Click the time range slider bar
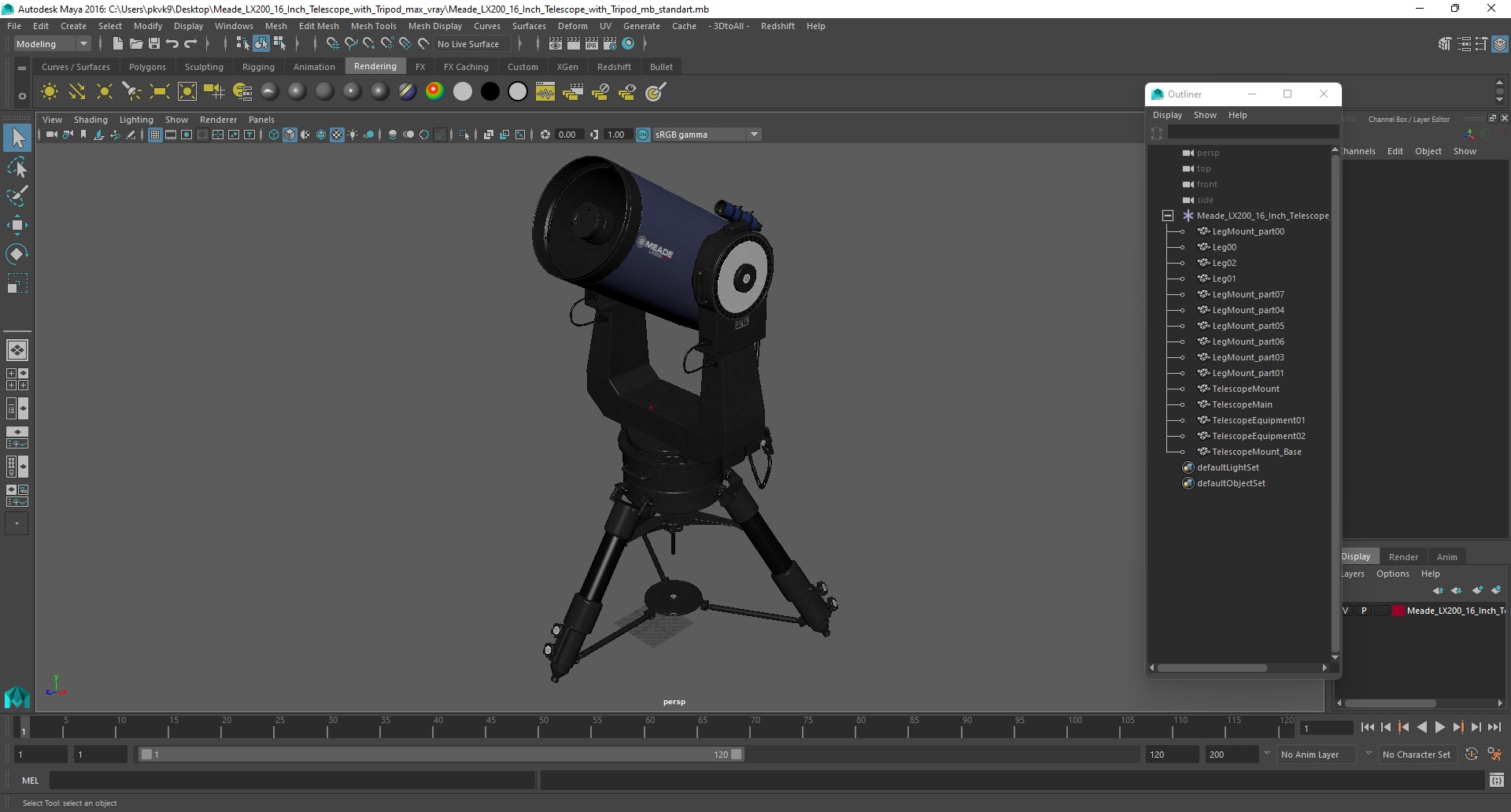1511x812 pixels. coord(441,754)
